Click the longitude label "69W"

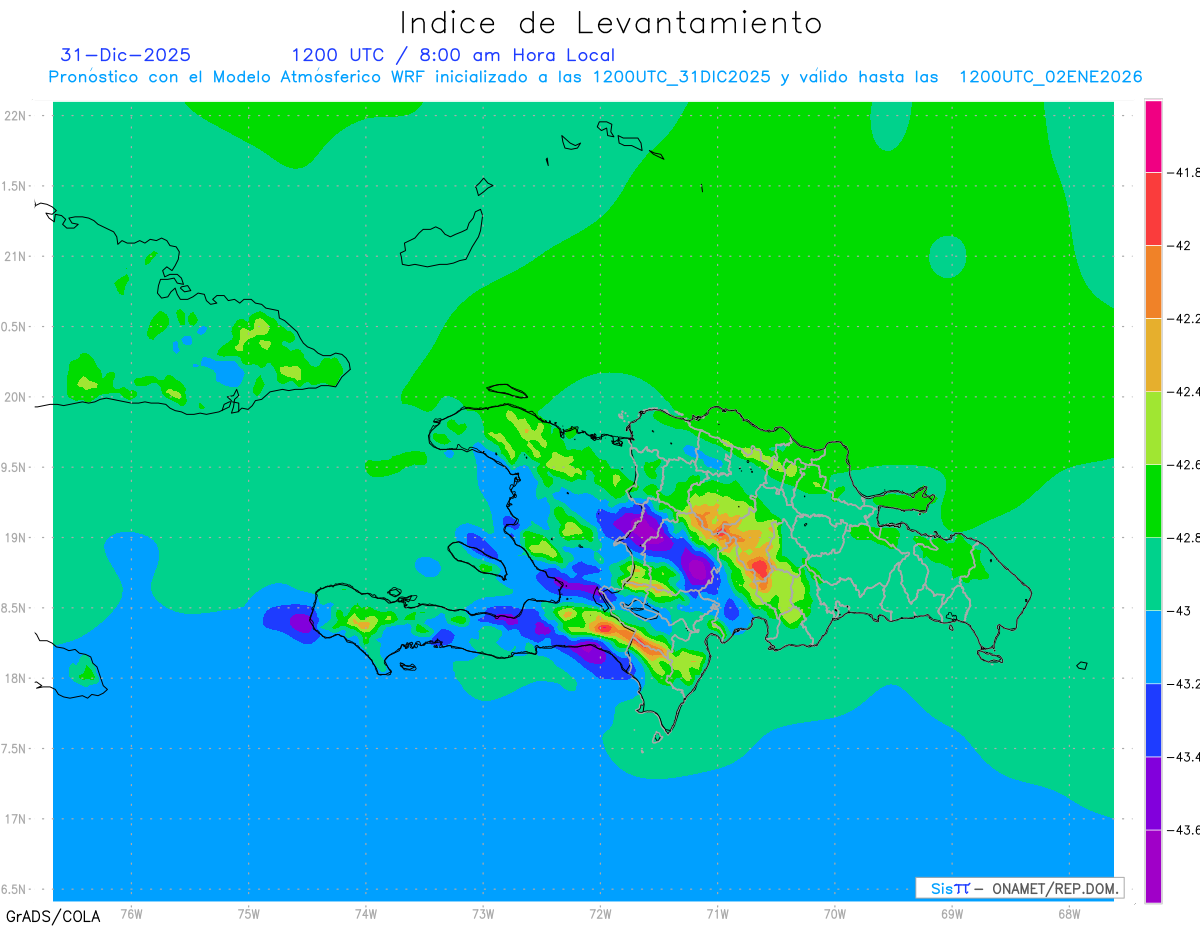[952, 912]
